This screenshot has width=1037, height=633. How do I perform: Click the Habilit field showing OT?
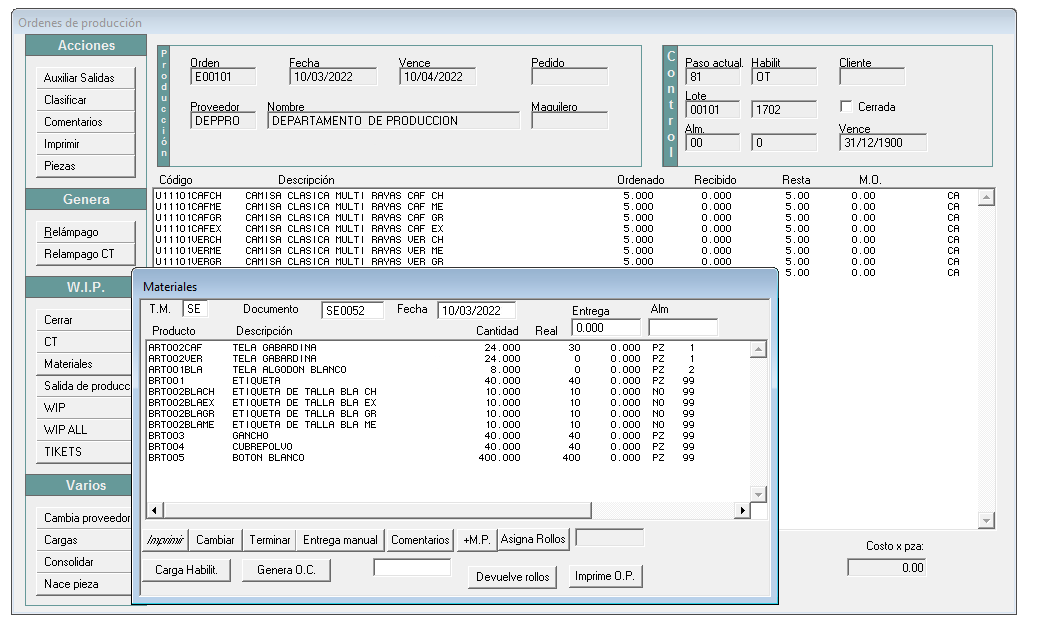point(784,77)
